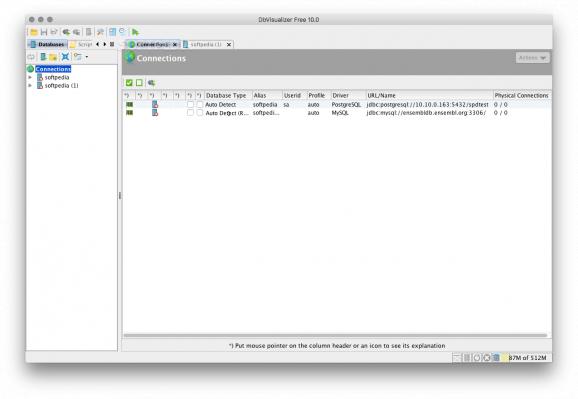Open tool properties wrench icon
Viewport: 578px width, 399px height.
100,32
